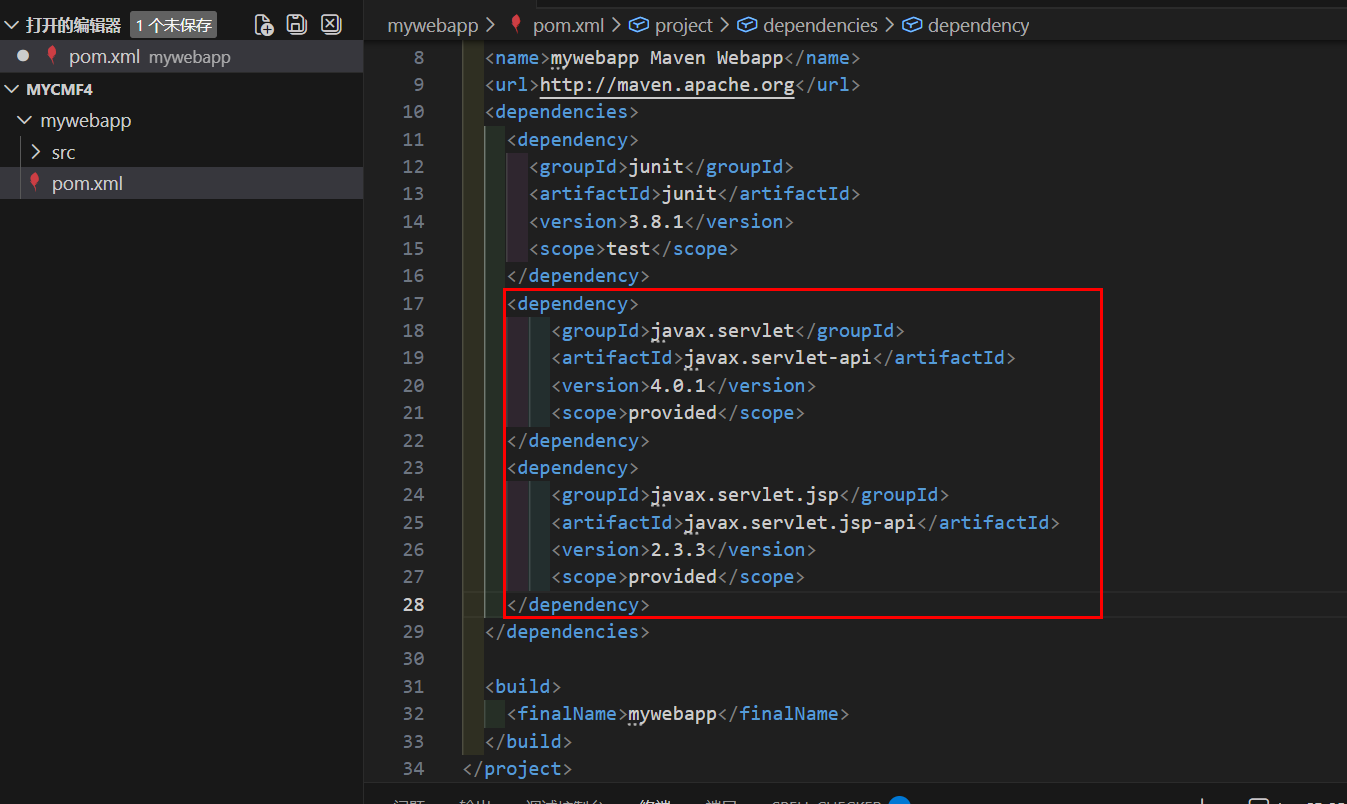Image resolution: width=1347 pixels, height=804 pixels.
Task: Click the mywebapp Maven Webapp name text
Action: (666, 57)
